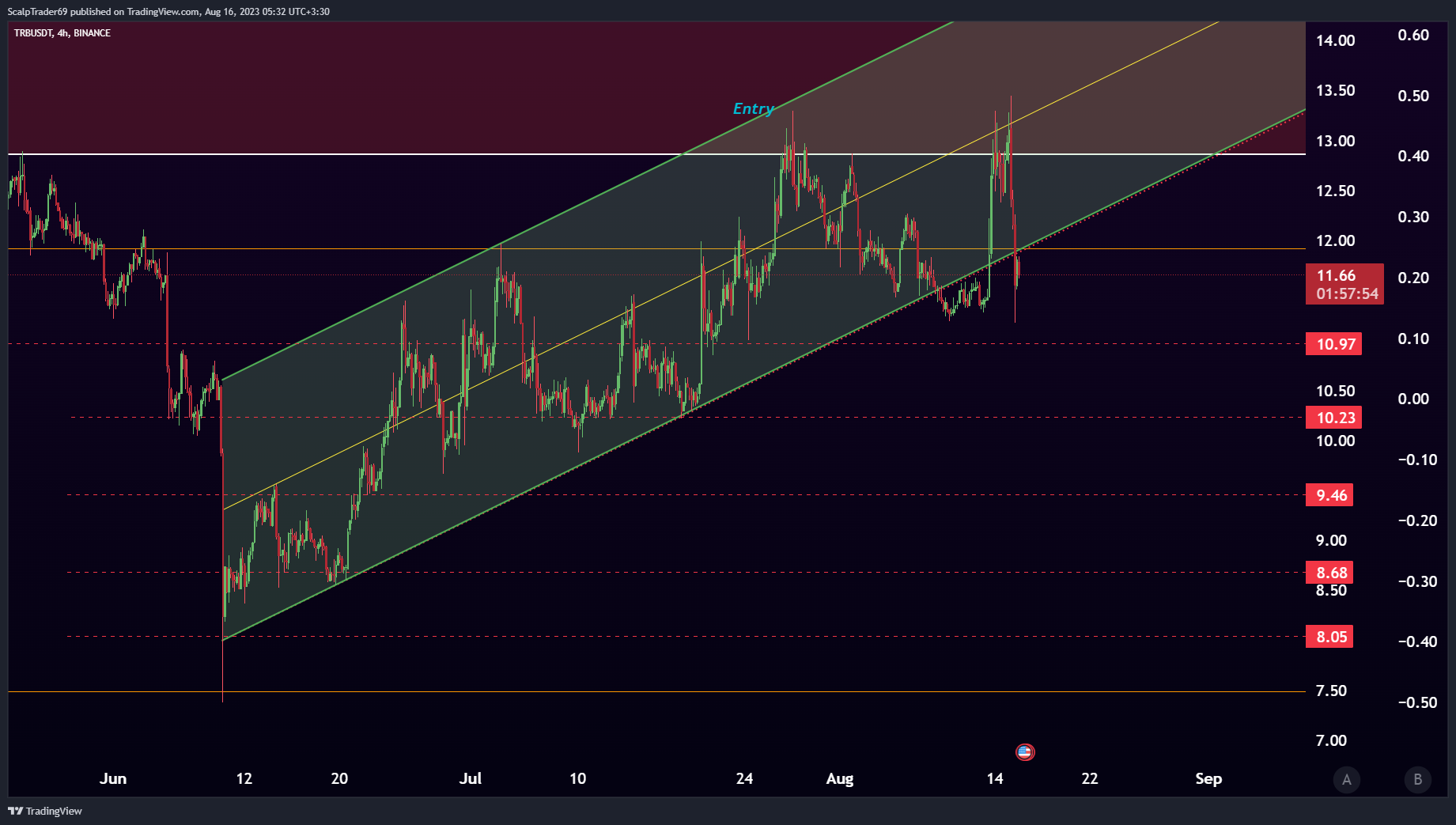
Task: Toggle auto scale with the A button
Action: coord(1347,779)
